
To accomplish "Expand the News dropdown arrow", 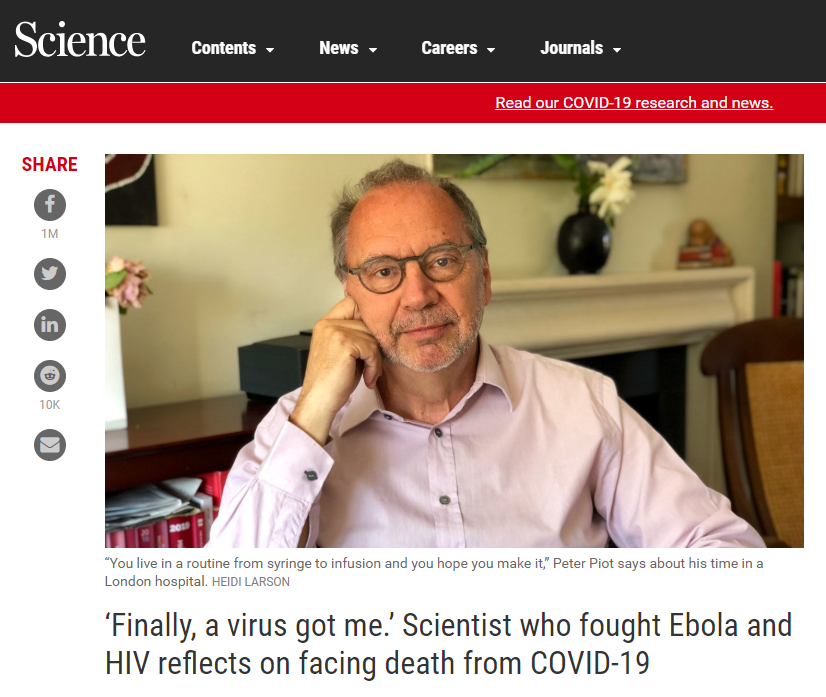I will click(x=373, y=49).
